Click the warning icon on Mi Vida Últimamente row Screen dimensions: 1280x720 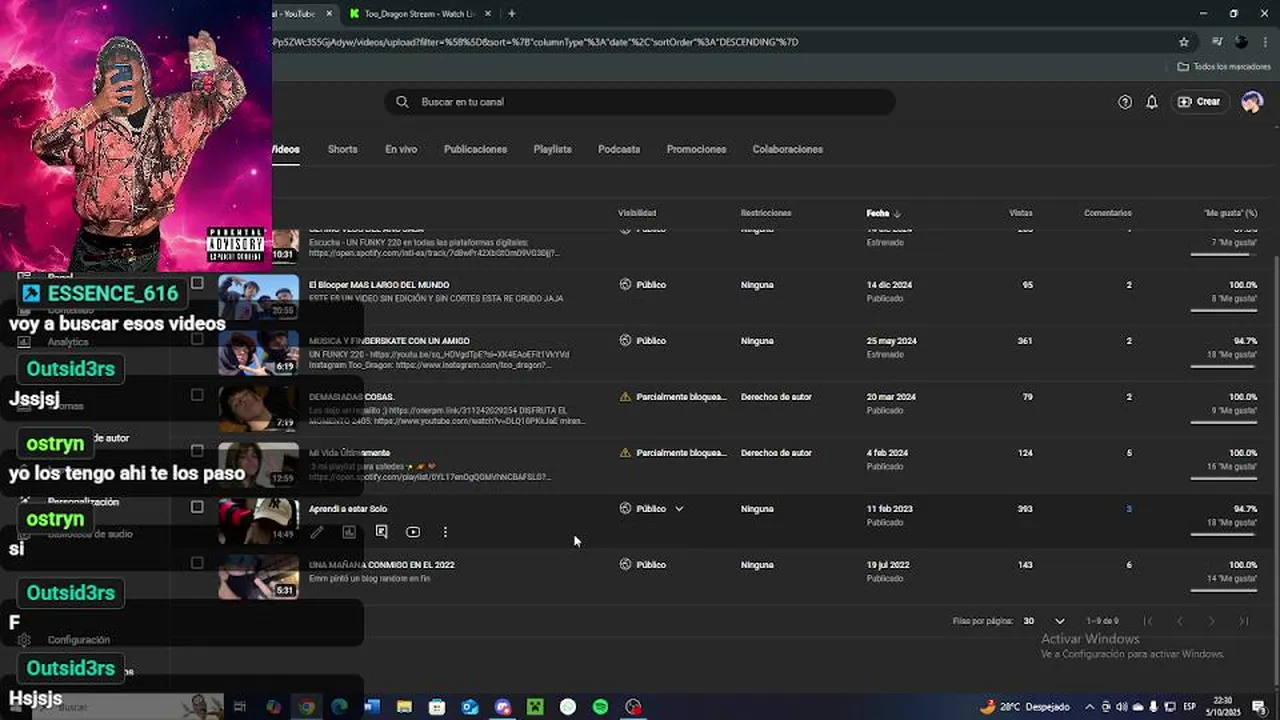[625, 453]
